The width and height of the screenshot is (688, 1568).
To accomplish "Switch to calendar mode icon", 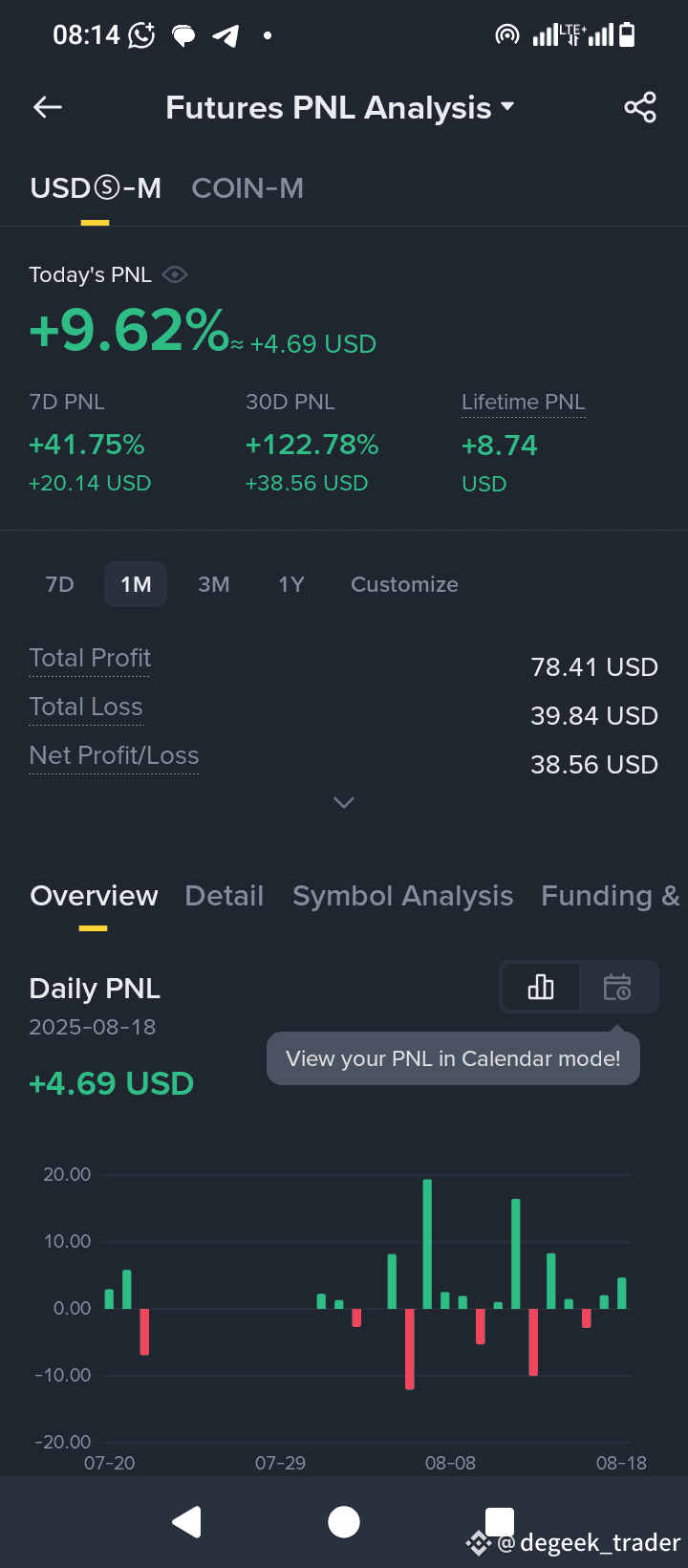I will (x=617, y=987).
